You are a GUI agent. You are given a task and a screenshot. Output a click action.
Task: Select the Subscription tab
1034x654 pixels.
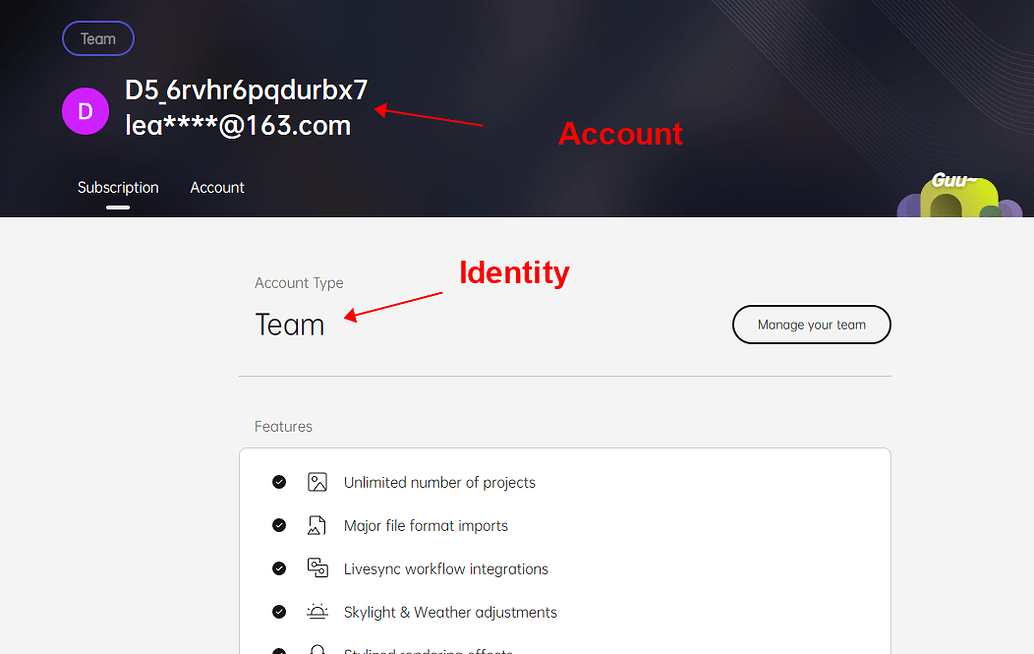click(x=118, y=187)
